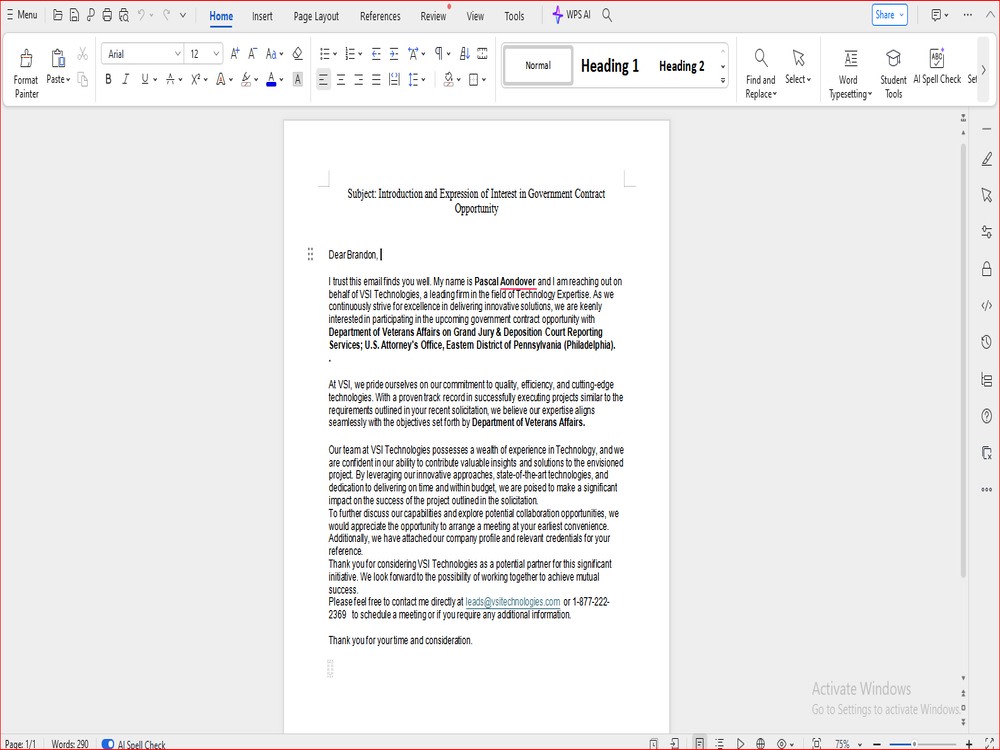
Task: Expand the numbered list dropdown
Action: pyautogui.click(x=360, y=54)
